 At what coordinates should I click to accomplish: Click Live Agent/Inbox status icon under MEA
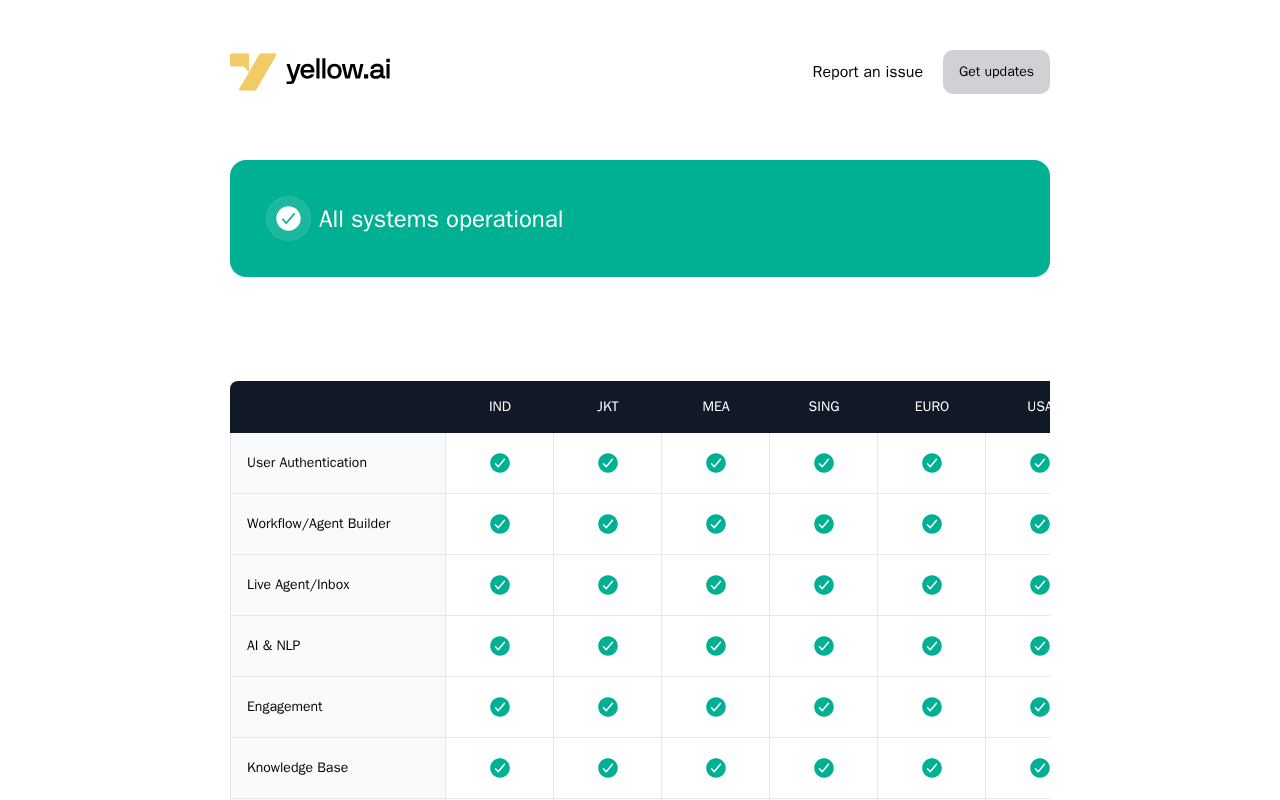point(716,585)
